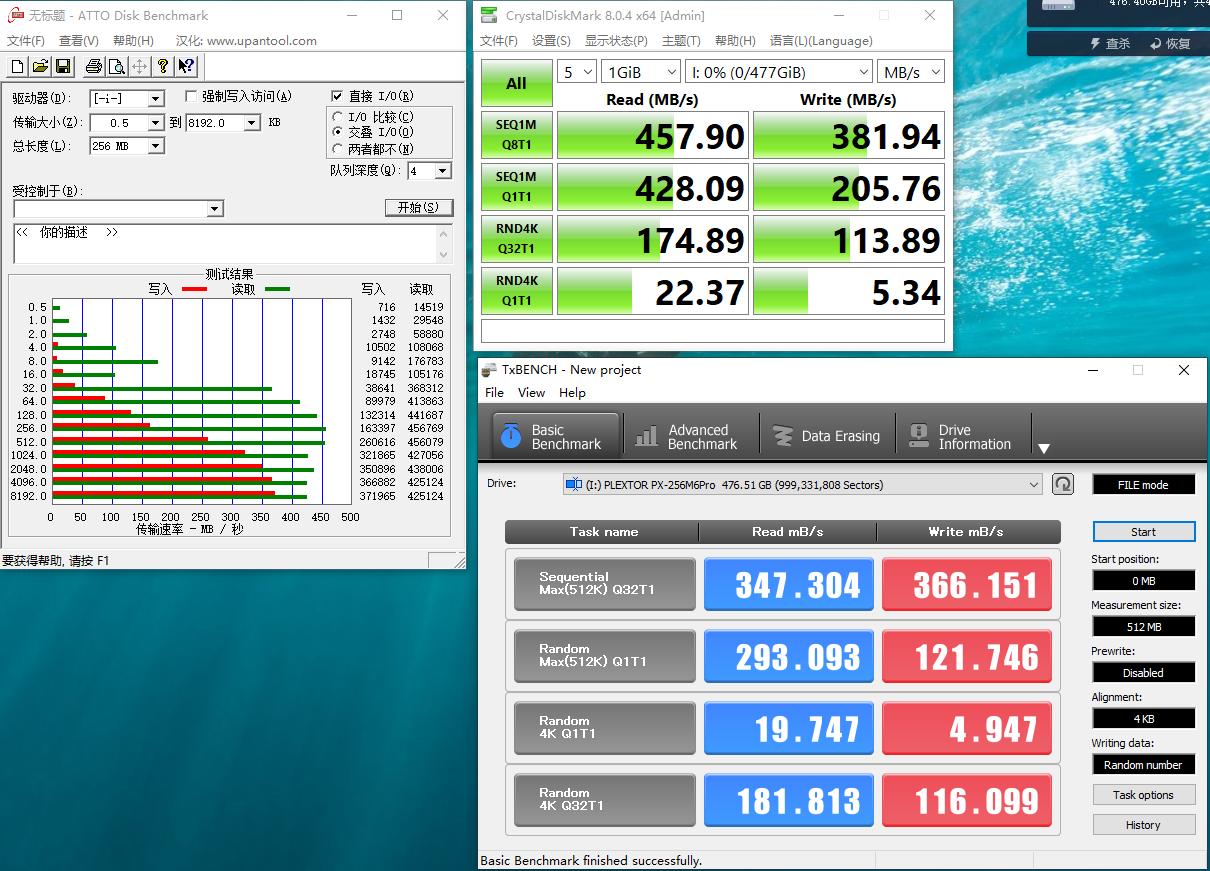Image resolution: width=1210 pixels, height=871 pixels.
Task: Open the 受控制于 dropdown in ATTO
Action: tap(214, 209)
